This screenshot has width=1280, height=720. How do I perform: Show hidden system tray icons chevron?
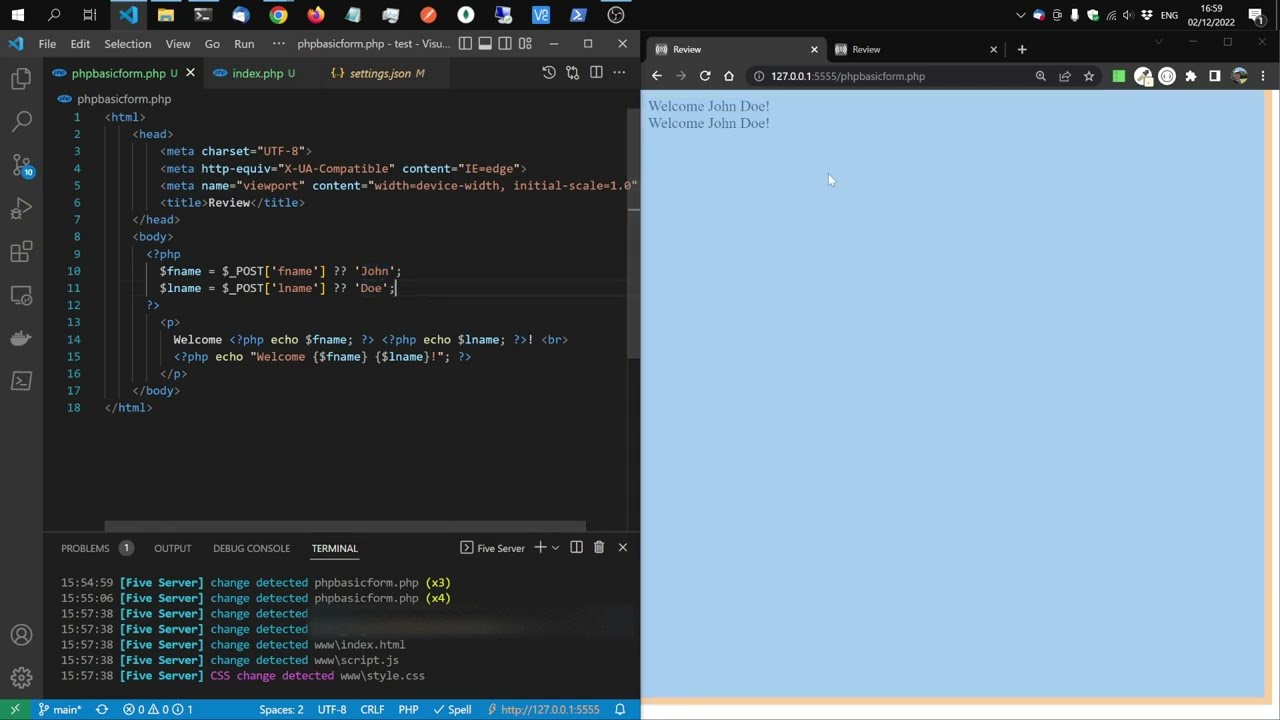pyautogui.click(x=1020, y=15)
